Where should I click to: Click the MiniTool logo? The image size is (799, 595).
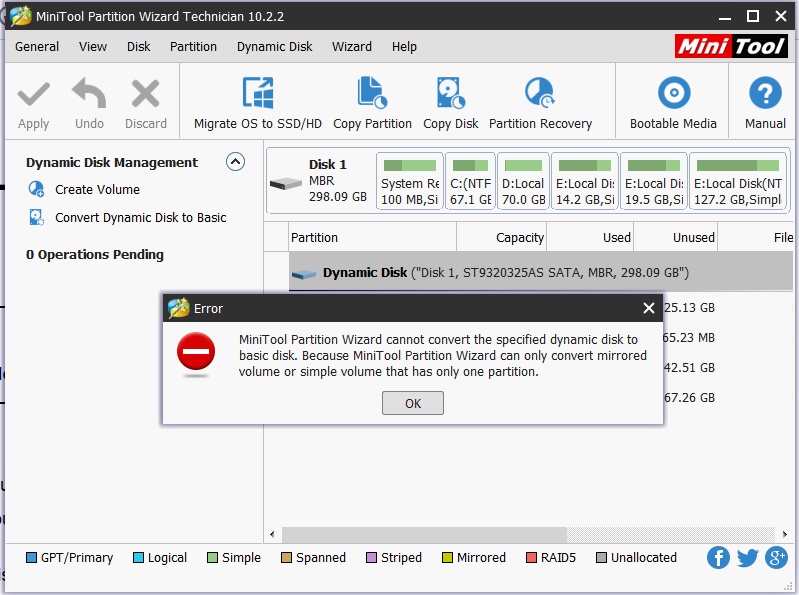pos(731,46)
